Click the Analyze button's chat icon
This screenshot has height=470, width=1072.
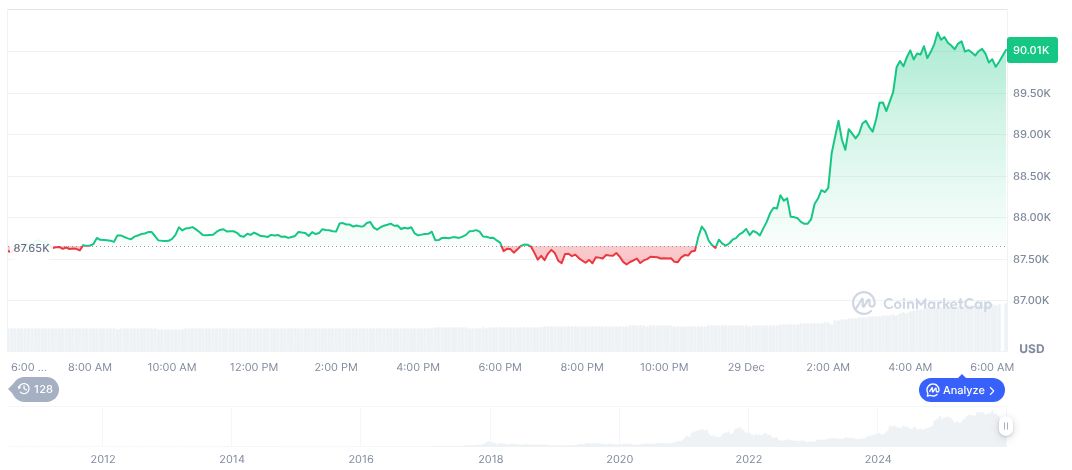[x=932, y=390]
